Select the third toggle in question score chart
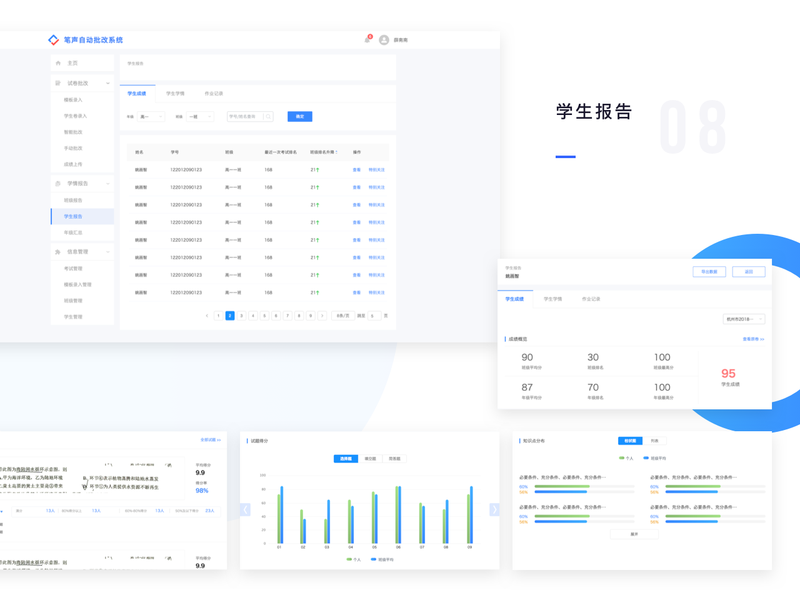The height and width of the screenshot is (600, 800). click(x=394, y=459)
